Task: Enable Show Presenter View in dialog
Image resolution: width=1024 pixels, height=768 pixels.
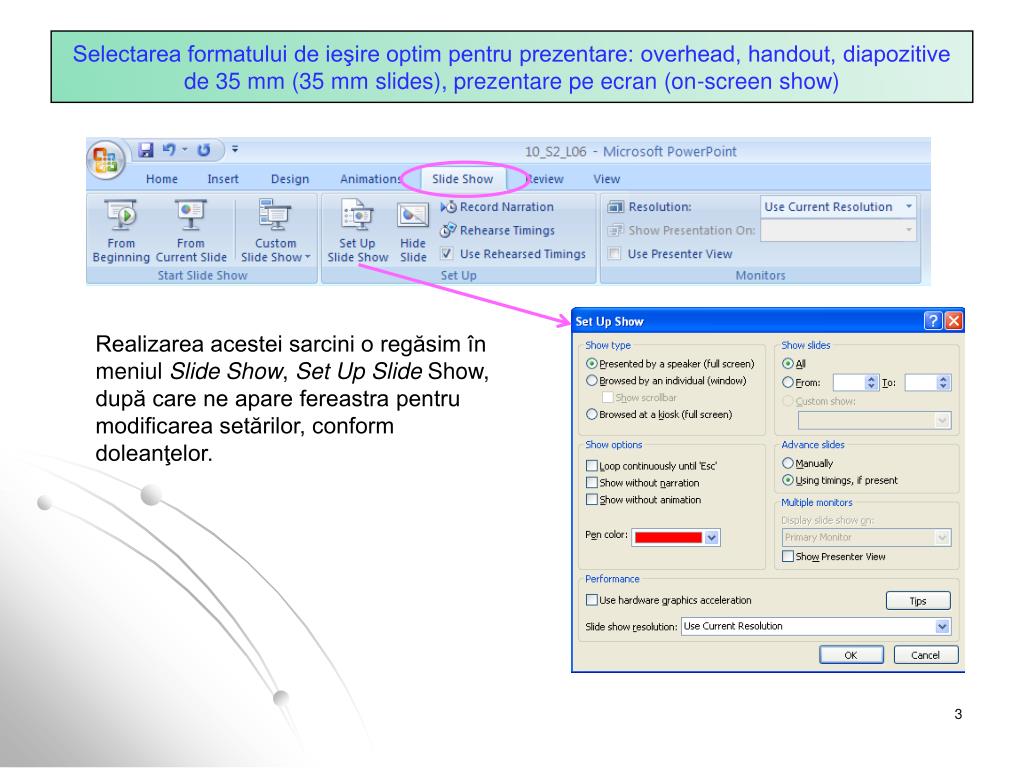Action: coord(788,556)
